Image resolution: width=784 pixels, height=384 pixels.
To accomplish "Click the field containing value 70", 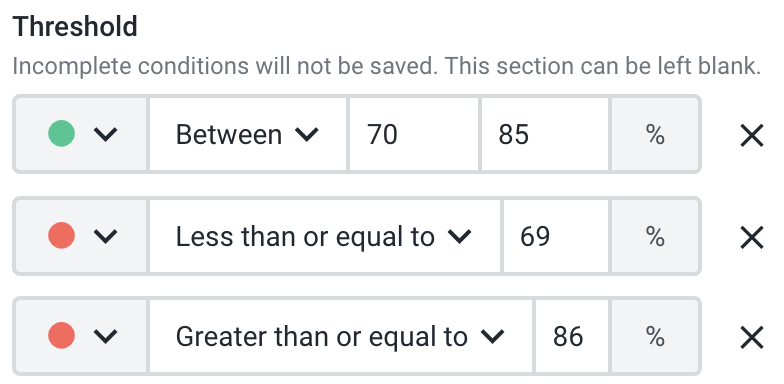I will click(x=414, y=134).
